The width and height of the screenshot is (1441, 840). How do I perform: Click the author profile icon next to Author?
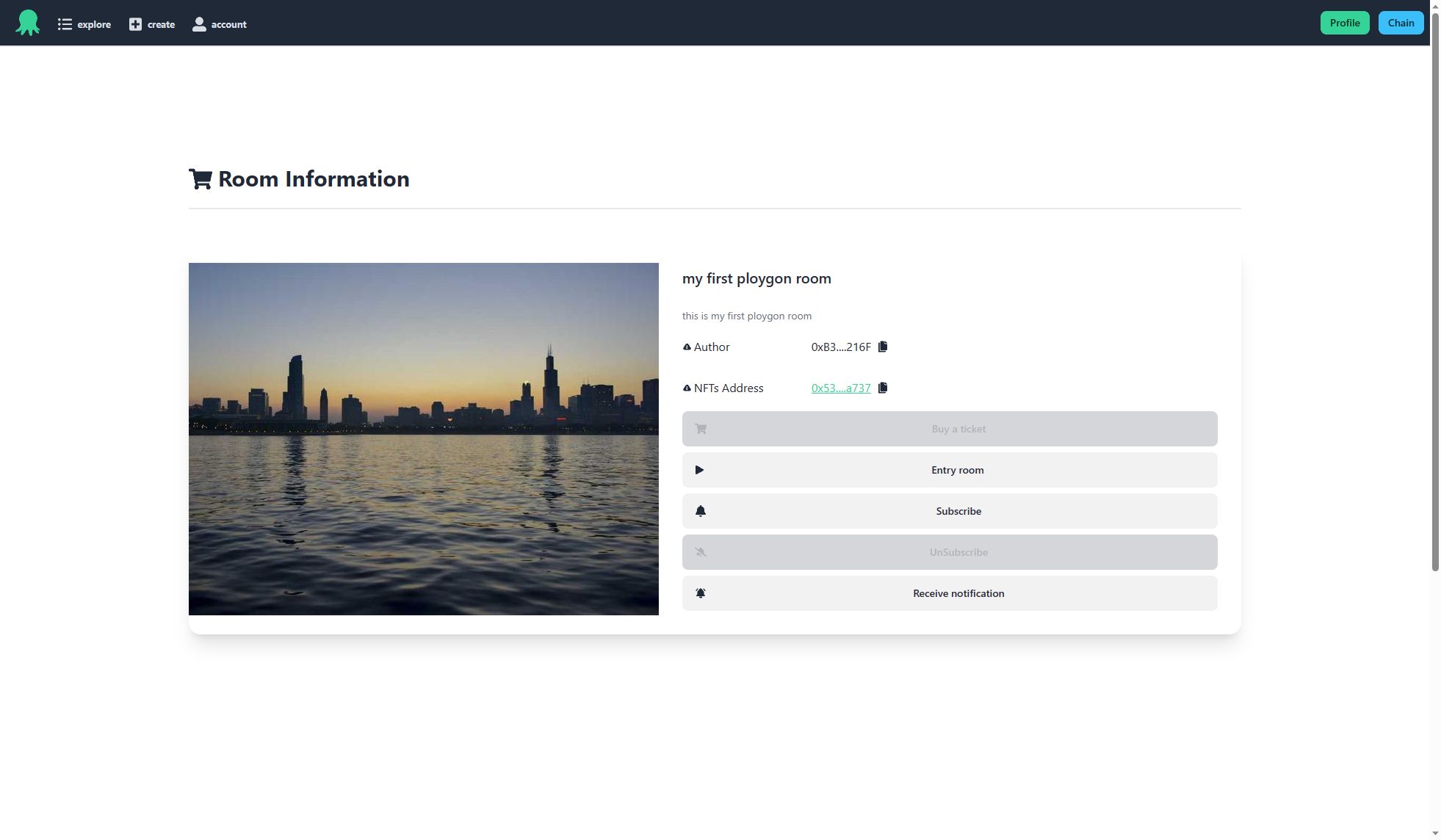(686, 346)
